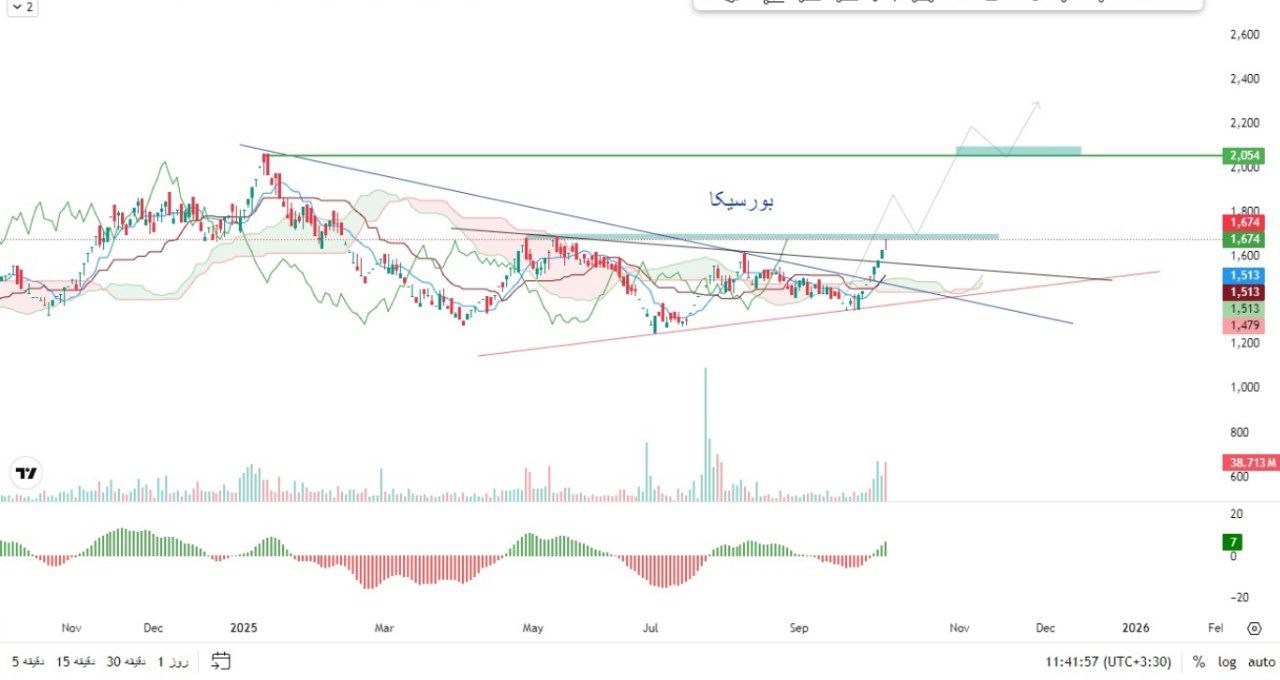Click the pink 1,479 price label
Screen dimensions: 1280x680
coord(1243,326)
